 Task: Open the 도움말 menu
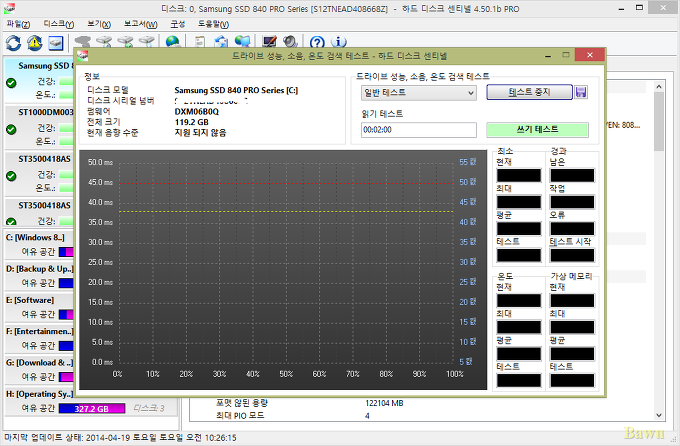click(213, 24)
